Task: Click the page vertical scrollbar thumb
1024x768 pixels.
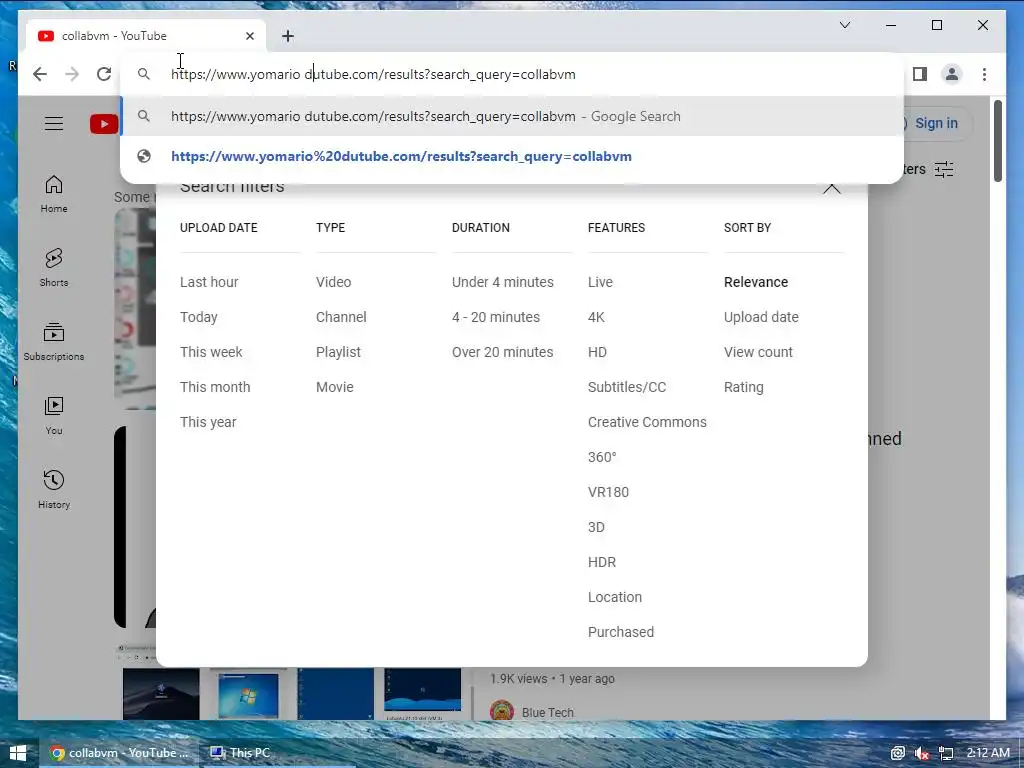Action: [997, 140]
